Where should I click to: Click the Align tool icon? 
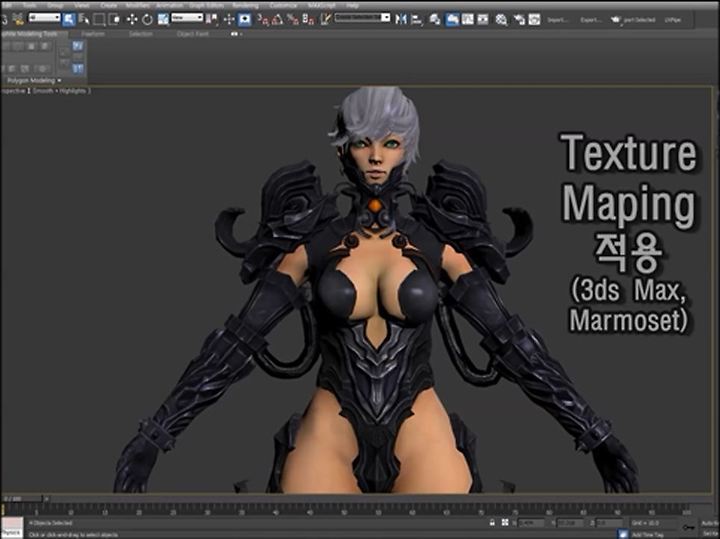[417, 19]
